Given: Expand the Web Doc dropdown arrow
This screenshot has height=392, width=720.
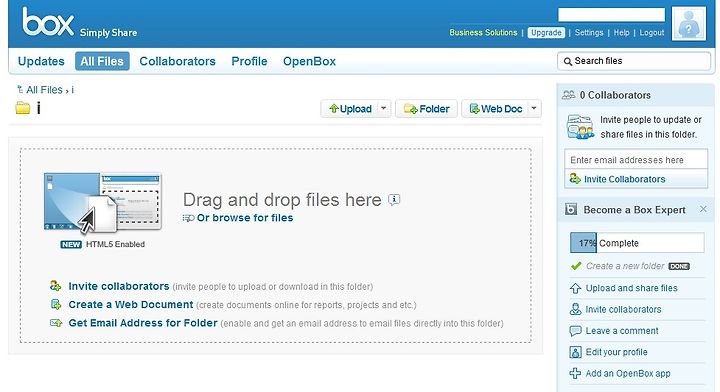Looking at the screenshot, I should tap(534, 109).
